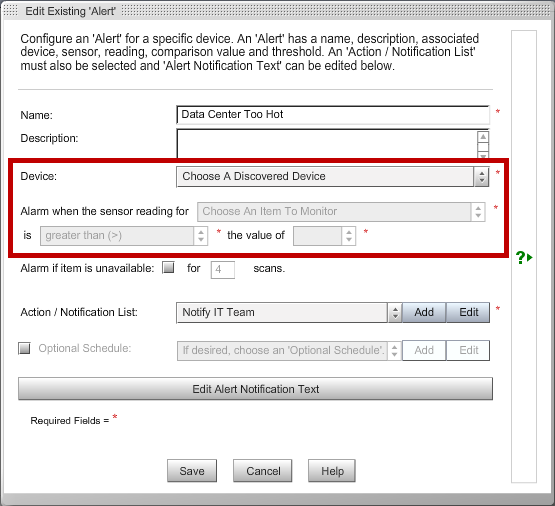Image resolution: width=555 pixels, height=506 pixels.
Task: Click Edit next to Notify IT Team
Action: tap(469, 312)
